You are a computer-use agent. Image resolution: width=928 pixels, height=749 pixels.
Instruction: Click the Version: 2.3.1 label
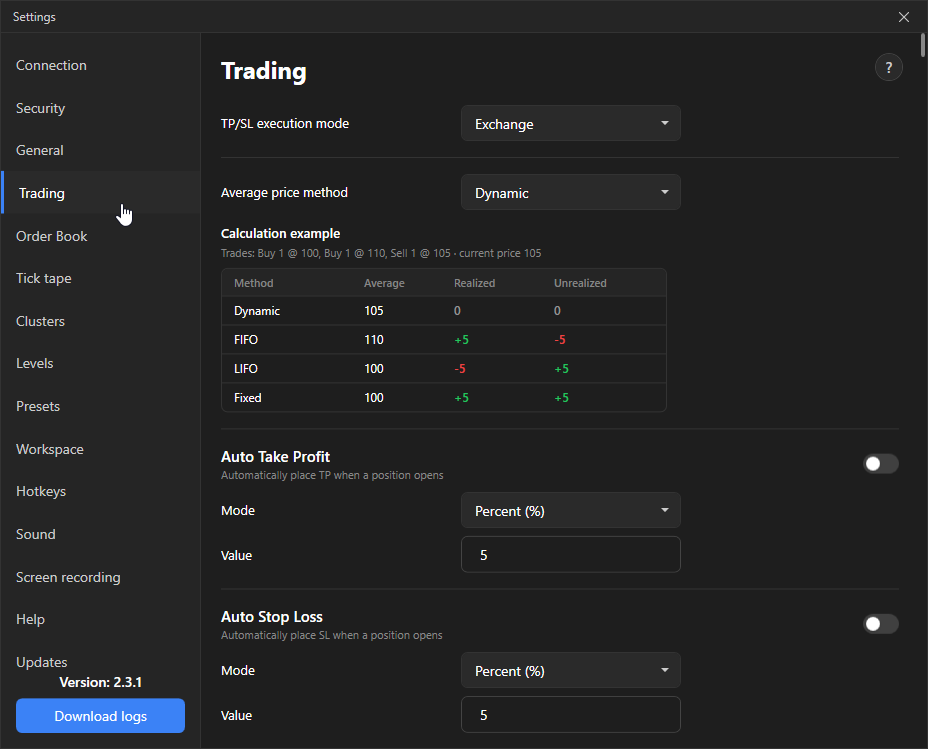(x=101, y=682)
